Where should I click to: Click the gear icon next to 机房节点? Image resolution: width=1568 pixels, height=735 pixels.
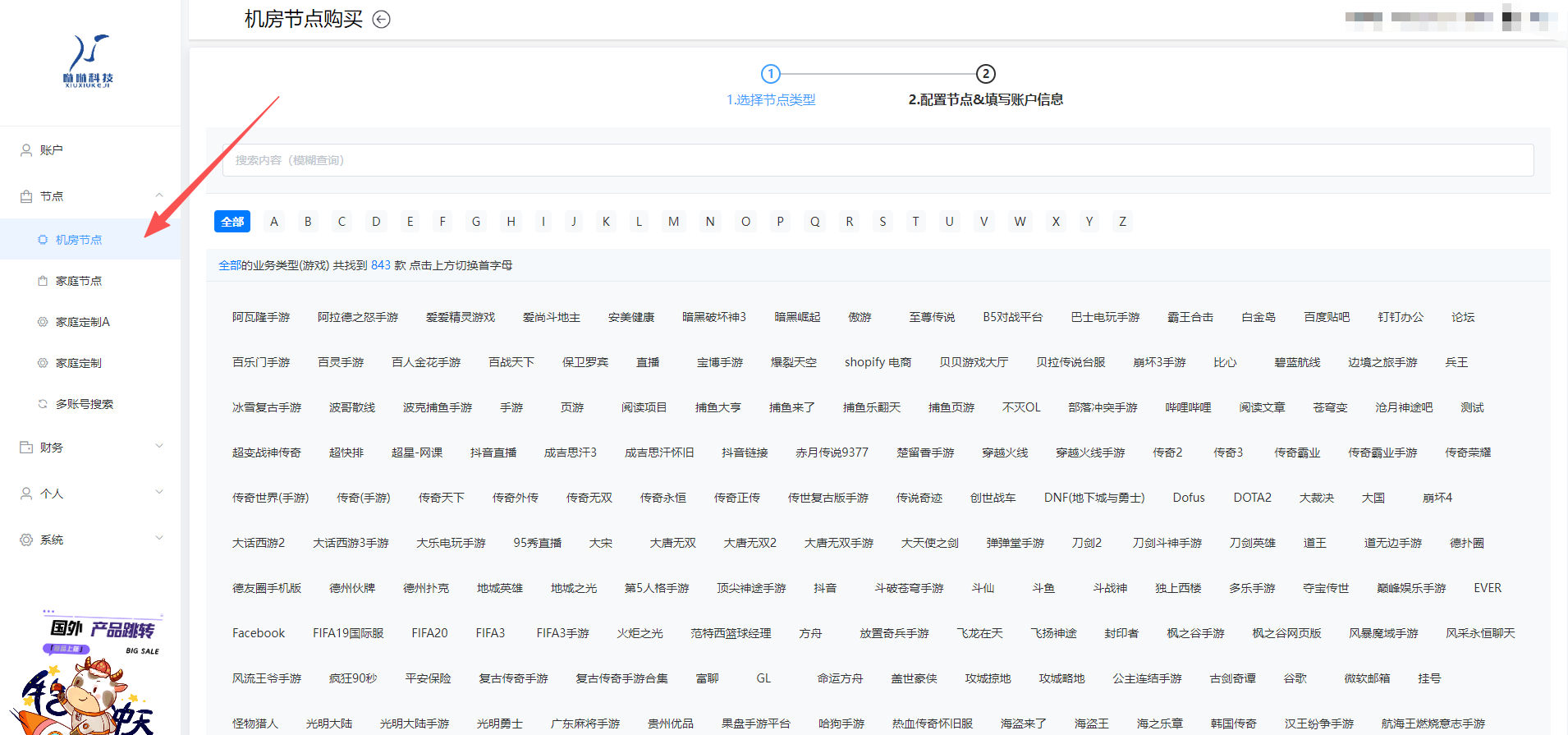(x=43, y=240)
